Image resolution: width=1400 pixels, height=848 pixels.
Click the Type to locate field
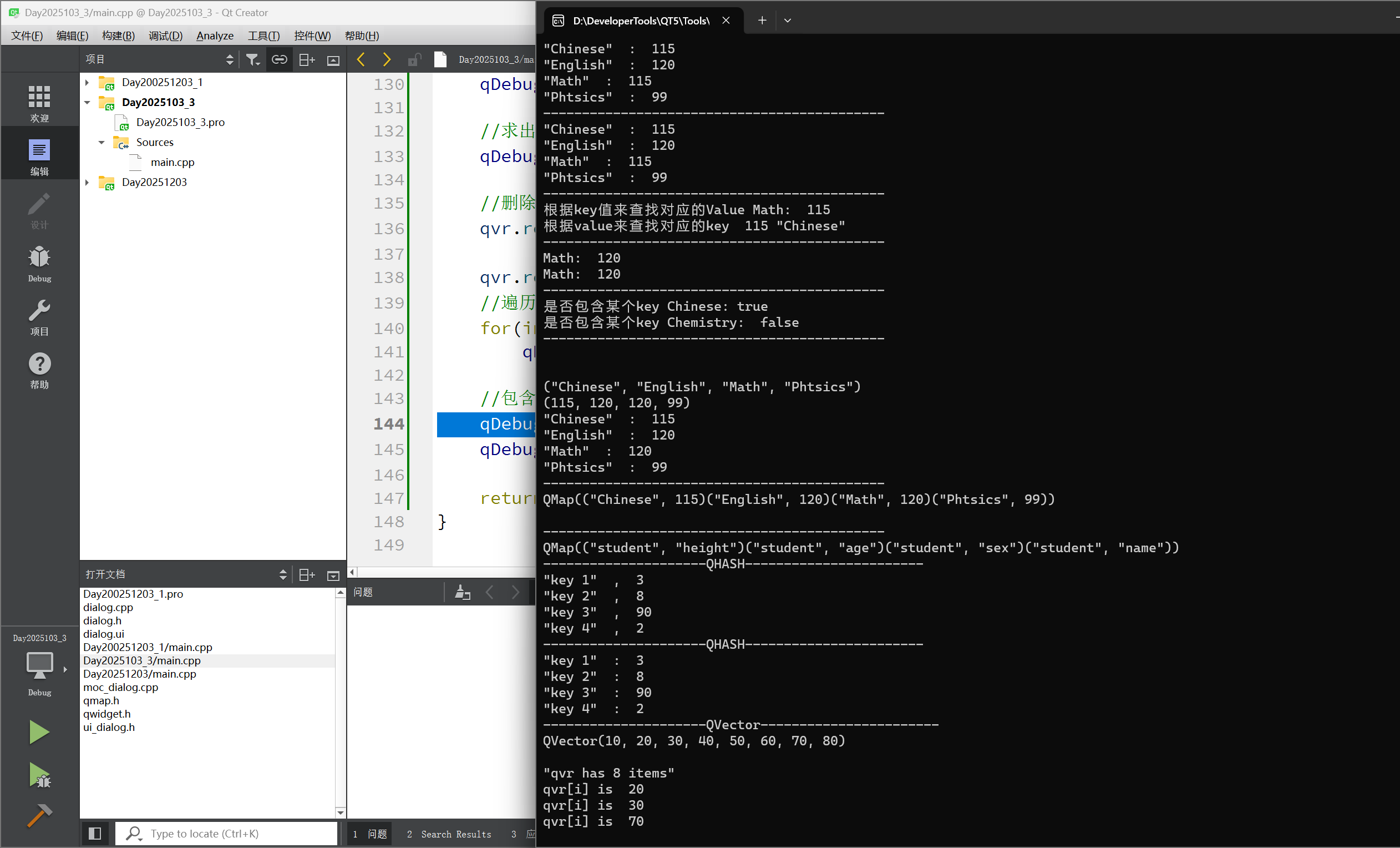227,833
